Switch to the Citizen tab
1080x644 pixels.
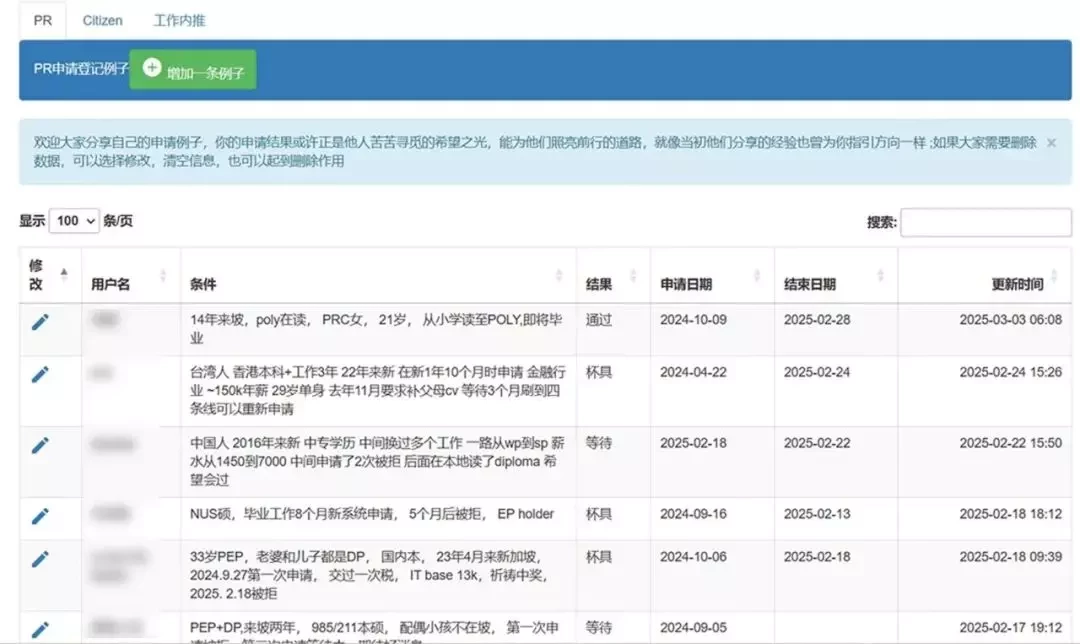103,21
